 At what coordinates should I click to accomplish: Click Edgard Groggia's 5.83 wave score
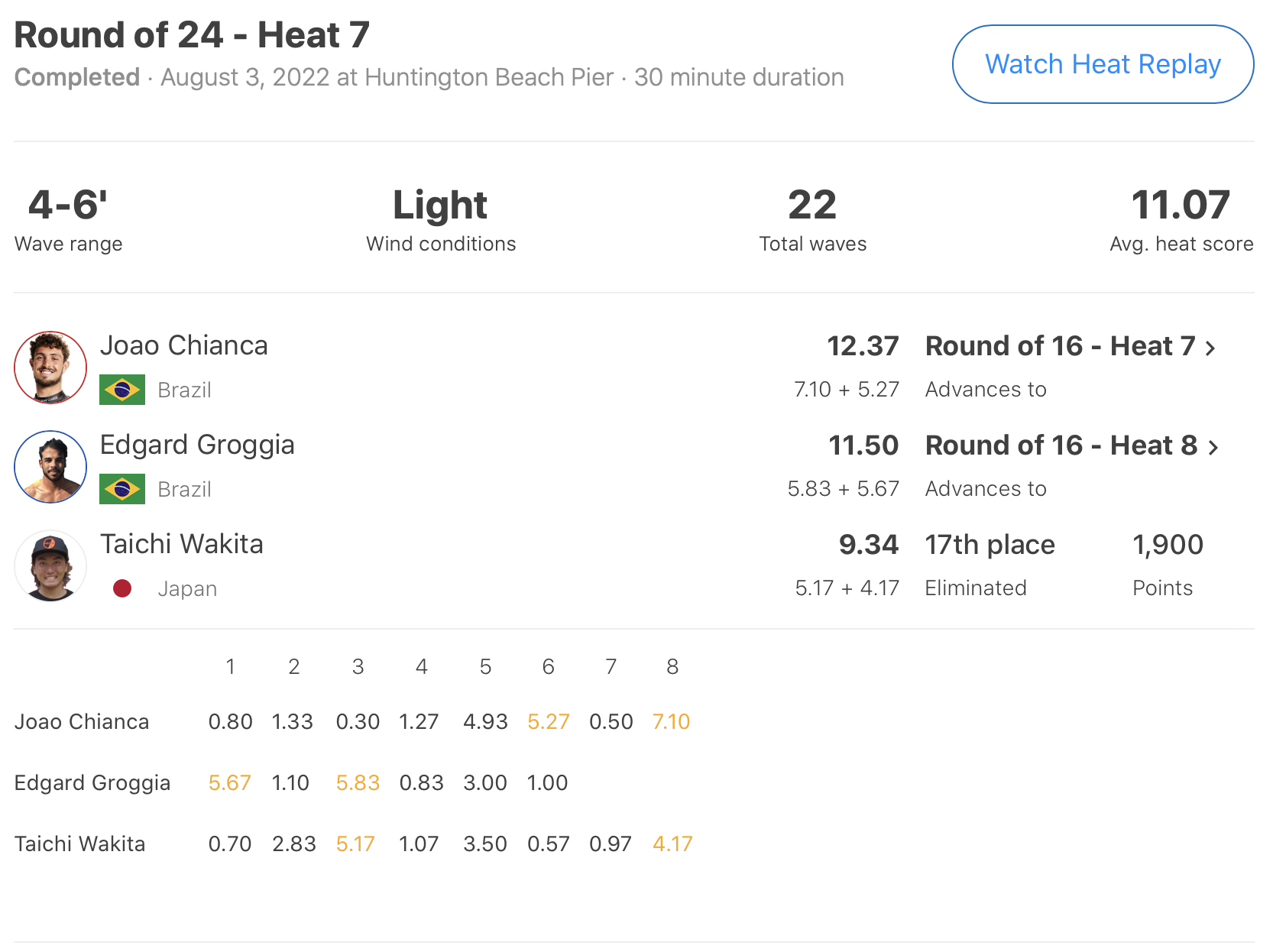pos(358,783)
